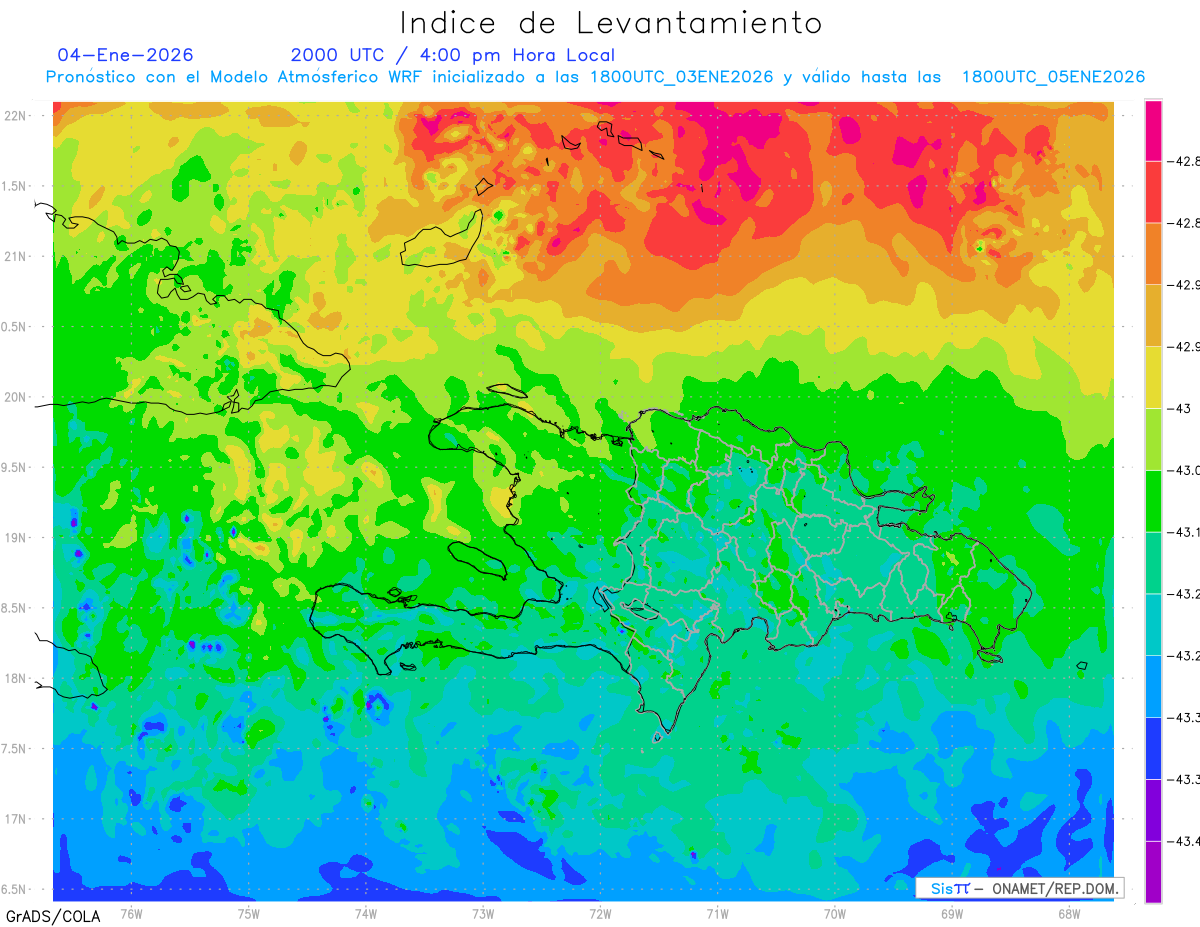Click the '73W' longitude label

[x=483, y=913]
